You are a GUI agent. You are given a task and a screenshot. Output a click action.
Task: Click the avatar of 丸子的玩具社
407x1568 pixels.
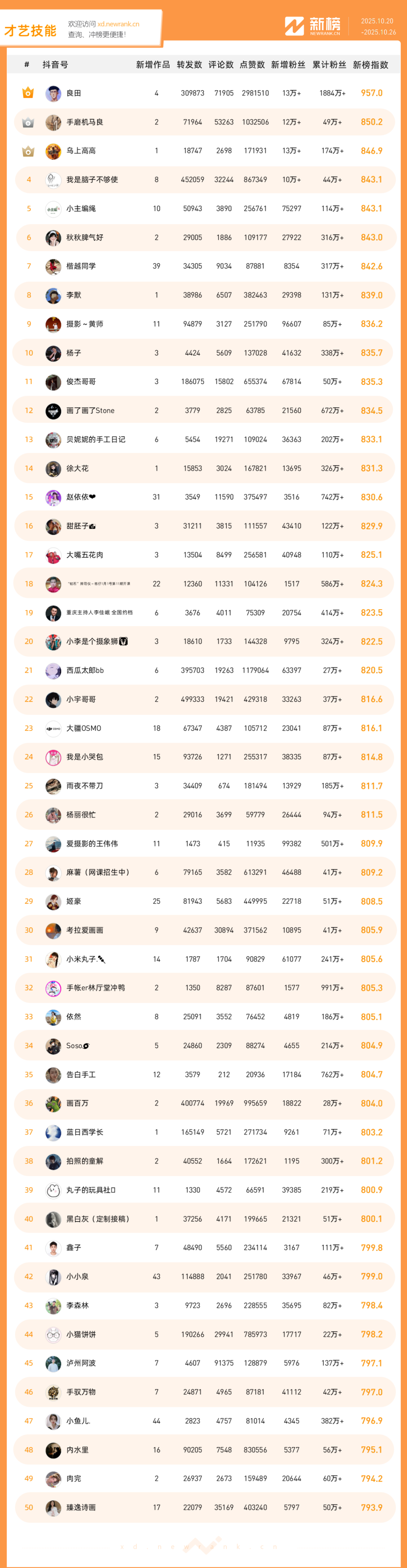tap(53, 1190)
